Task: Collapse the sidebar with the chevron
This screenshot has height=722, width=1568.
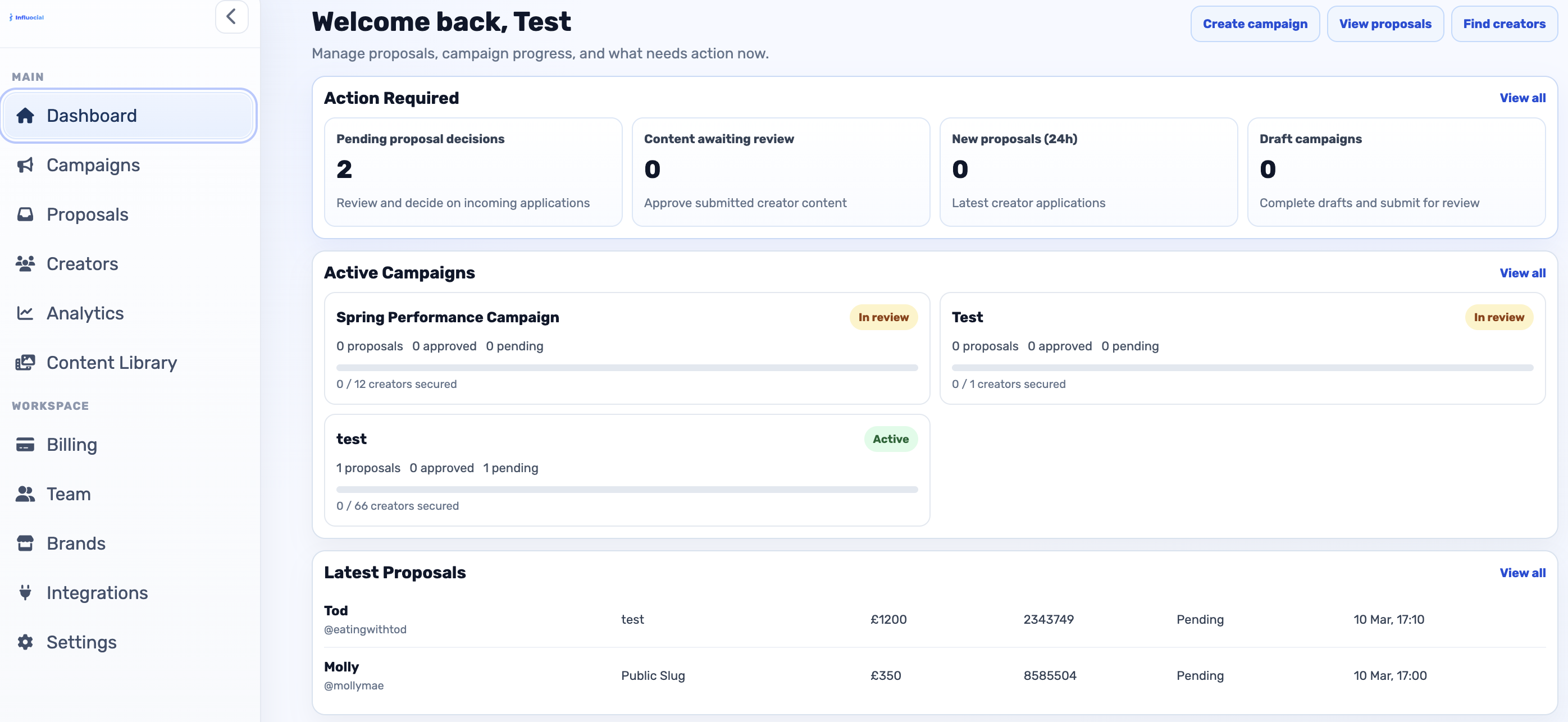Action: [x=231, y=16]
